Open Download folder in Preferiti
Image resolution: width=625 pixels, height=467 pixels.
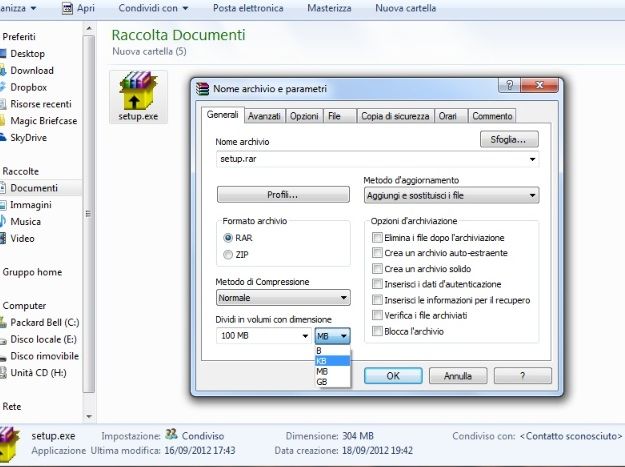pos(4,71)
